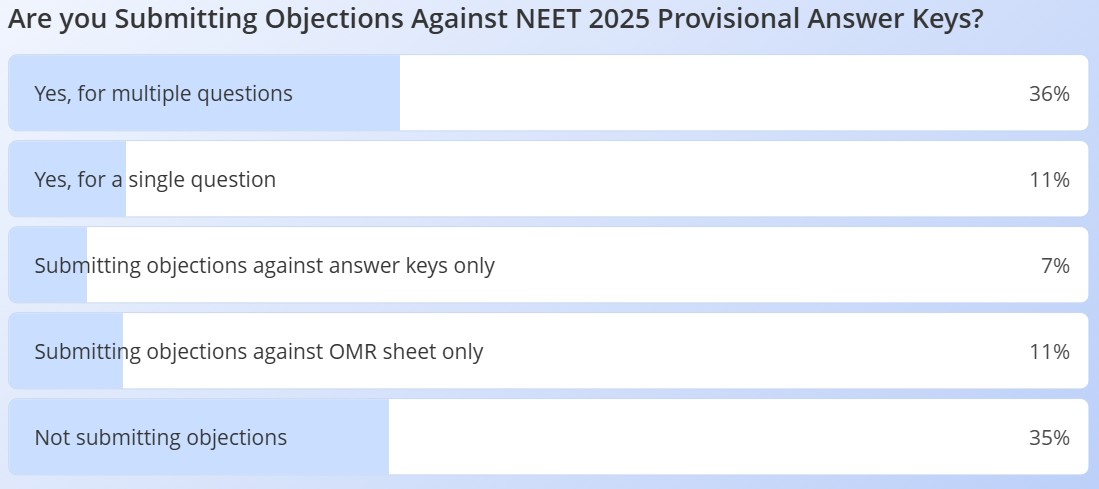1099x489 pixels.
Task: Select the "Yes, for multiple questions" poll option
Action: (x=163, y=94)
